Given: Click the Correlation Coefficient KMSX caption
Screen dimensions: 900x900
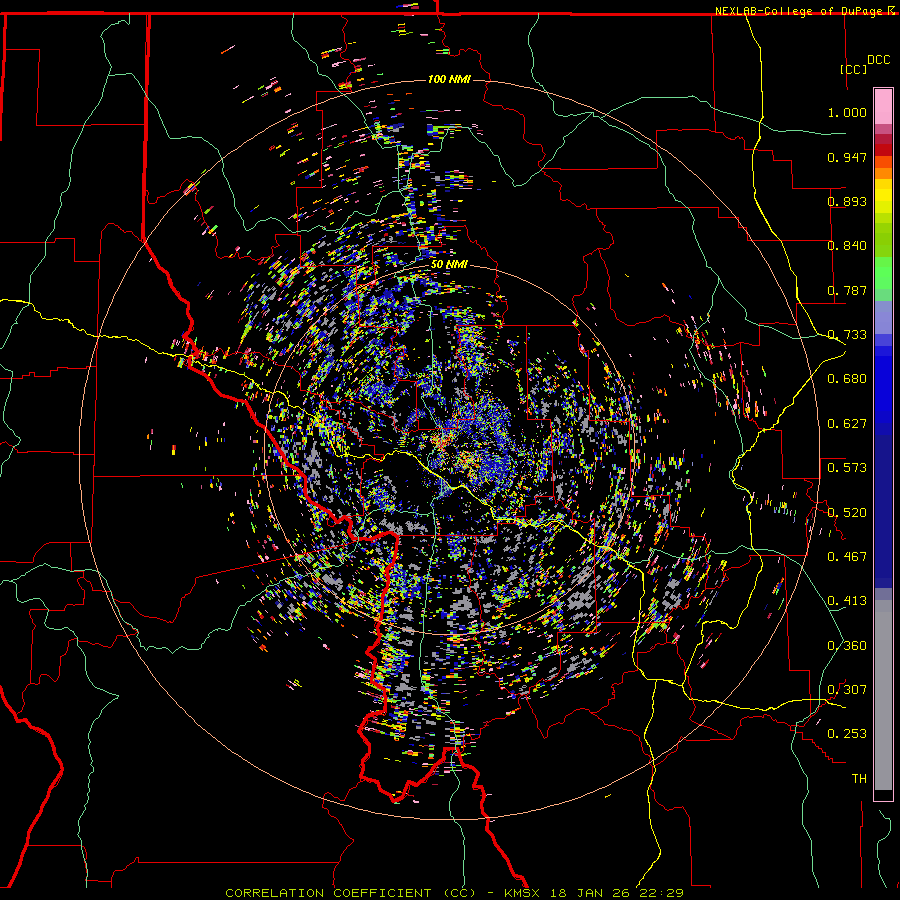Looking at the screenshot, I should point(454,893).
